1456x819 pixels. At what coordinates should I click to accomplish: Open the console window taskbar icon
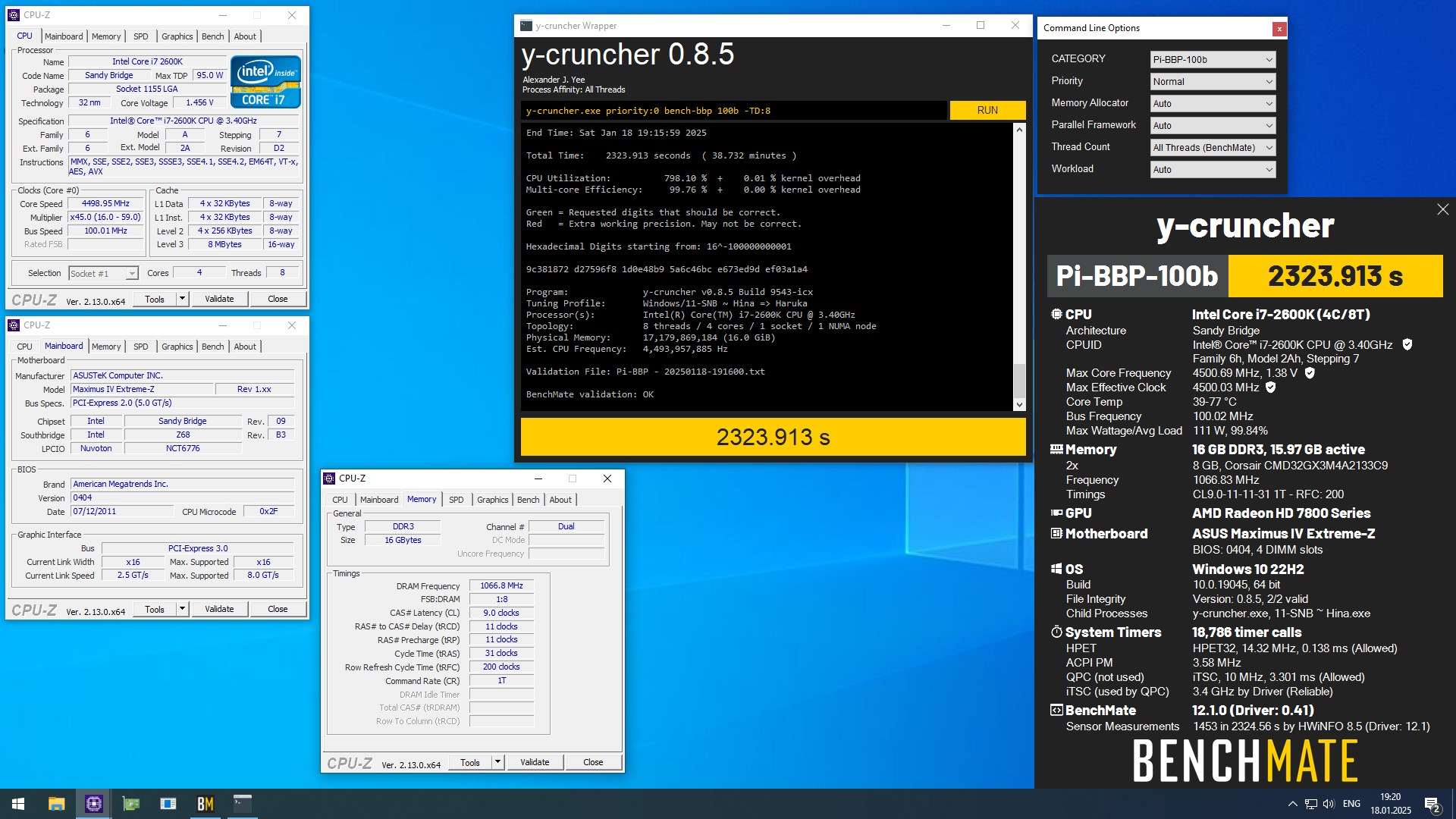pyautogui.click(x=243, y=804)
